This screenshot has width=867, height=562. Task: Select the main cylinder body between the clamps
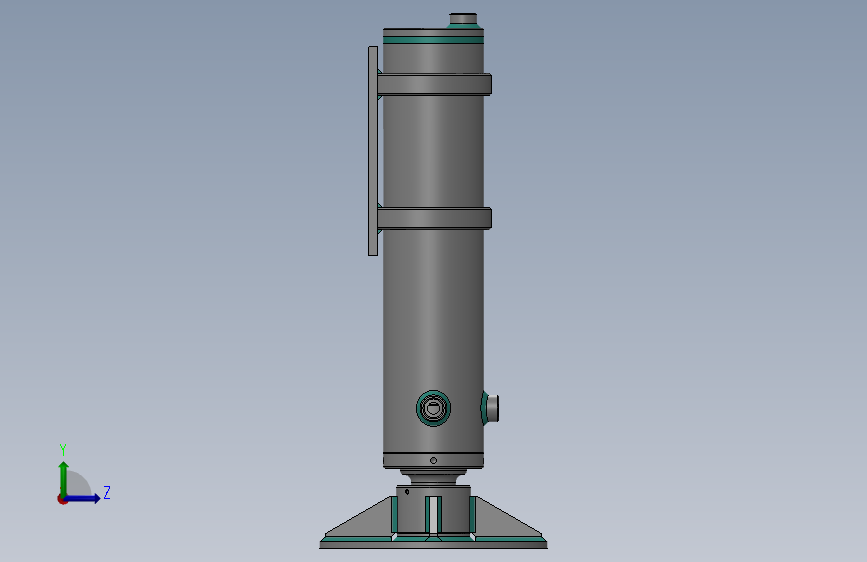(x=433, y=152)
